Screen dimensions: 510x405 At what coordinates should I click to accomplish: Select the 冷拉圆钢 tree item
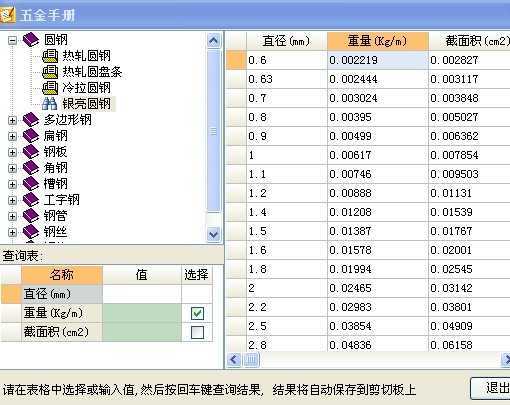86,88
